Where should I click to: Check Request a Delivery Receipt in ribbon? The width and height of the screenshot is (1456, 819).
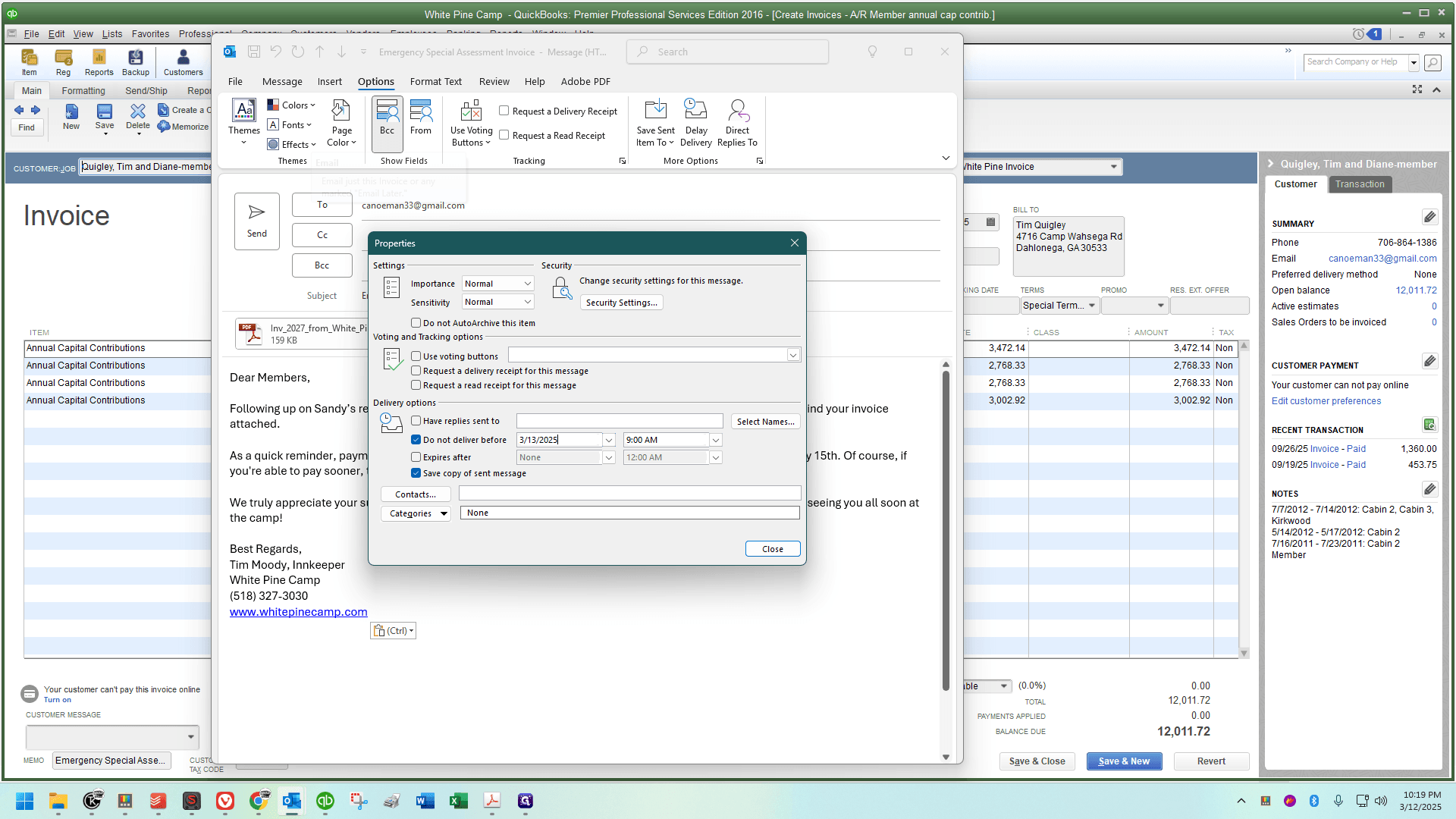pos(504,111)
